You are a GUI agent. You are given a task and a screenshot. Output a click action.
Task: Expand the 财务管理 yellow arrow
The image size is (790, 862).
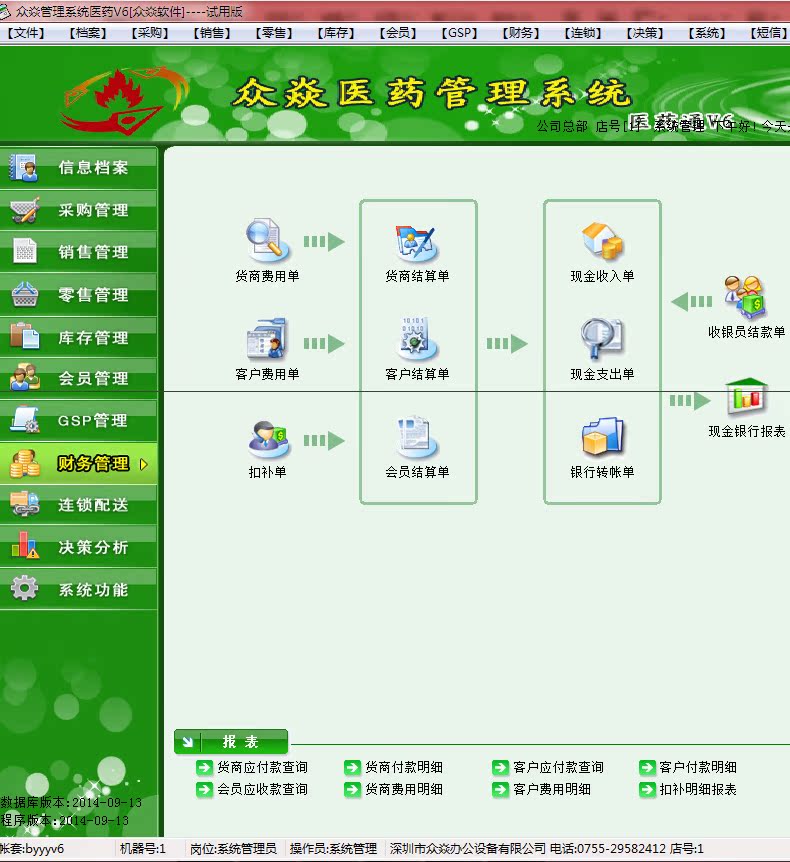coord(143,464)
